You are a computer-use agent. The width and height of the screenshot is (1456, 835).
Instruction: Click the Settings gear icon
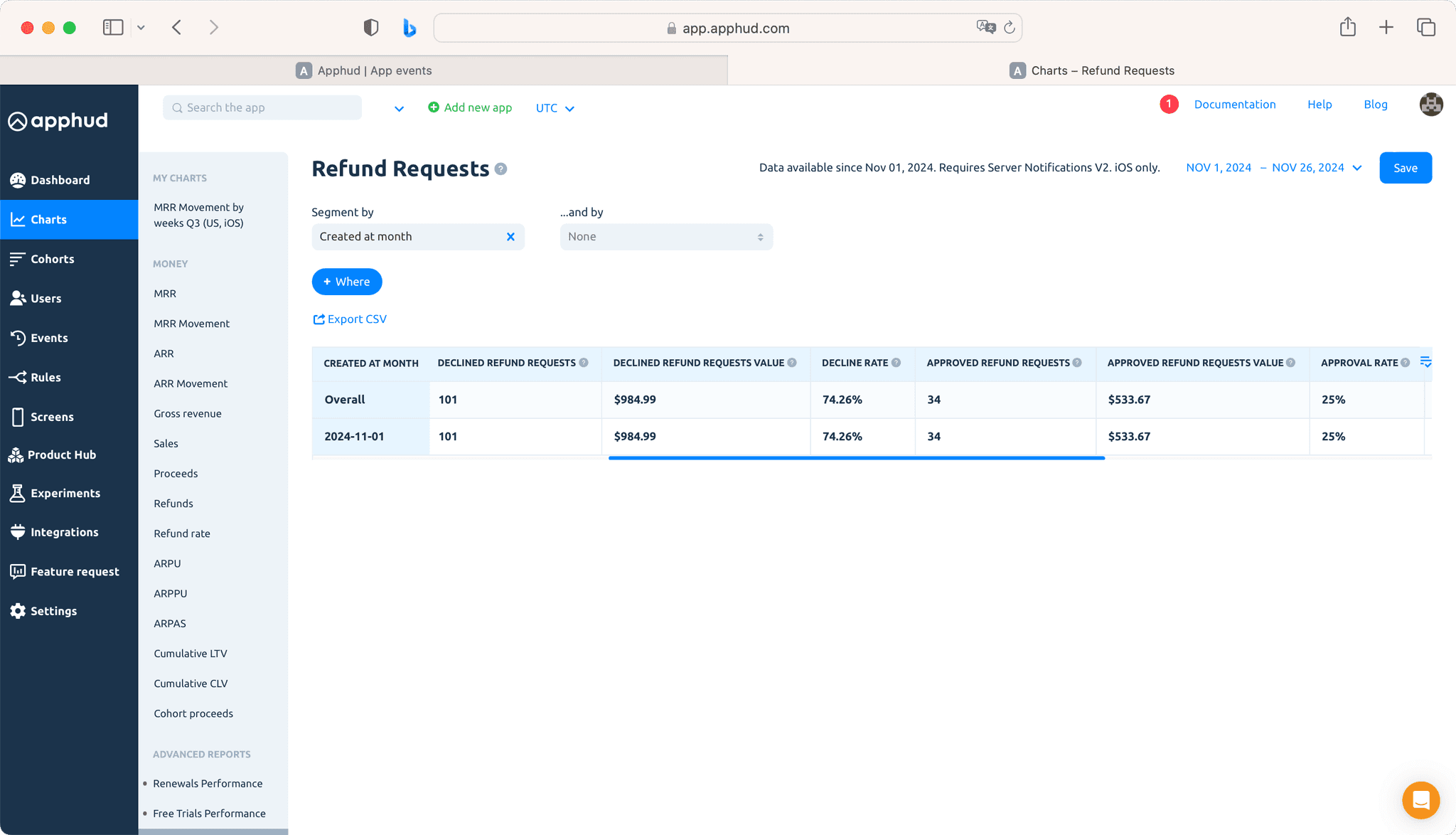(x=18, y=611)
